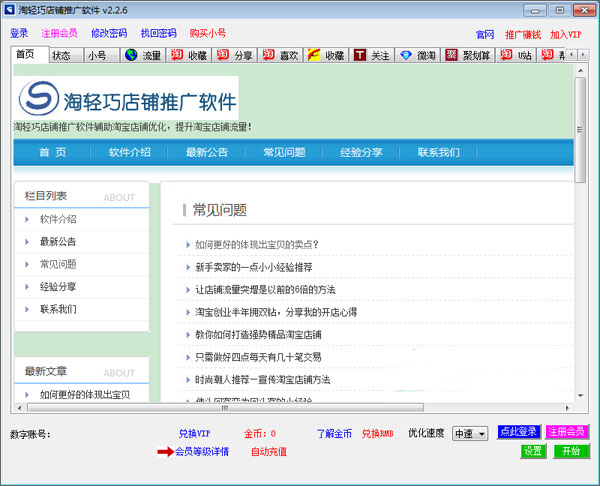This screenshot has height=486, width=600.
Task: Click the red arrow beside 会员等级详情
Action: 165,452
